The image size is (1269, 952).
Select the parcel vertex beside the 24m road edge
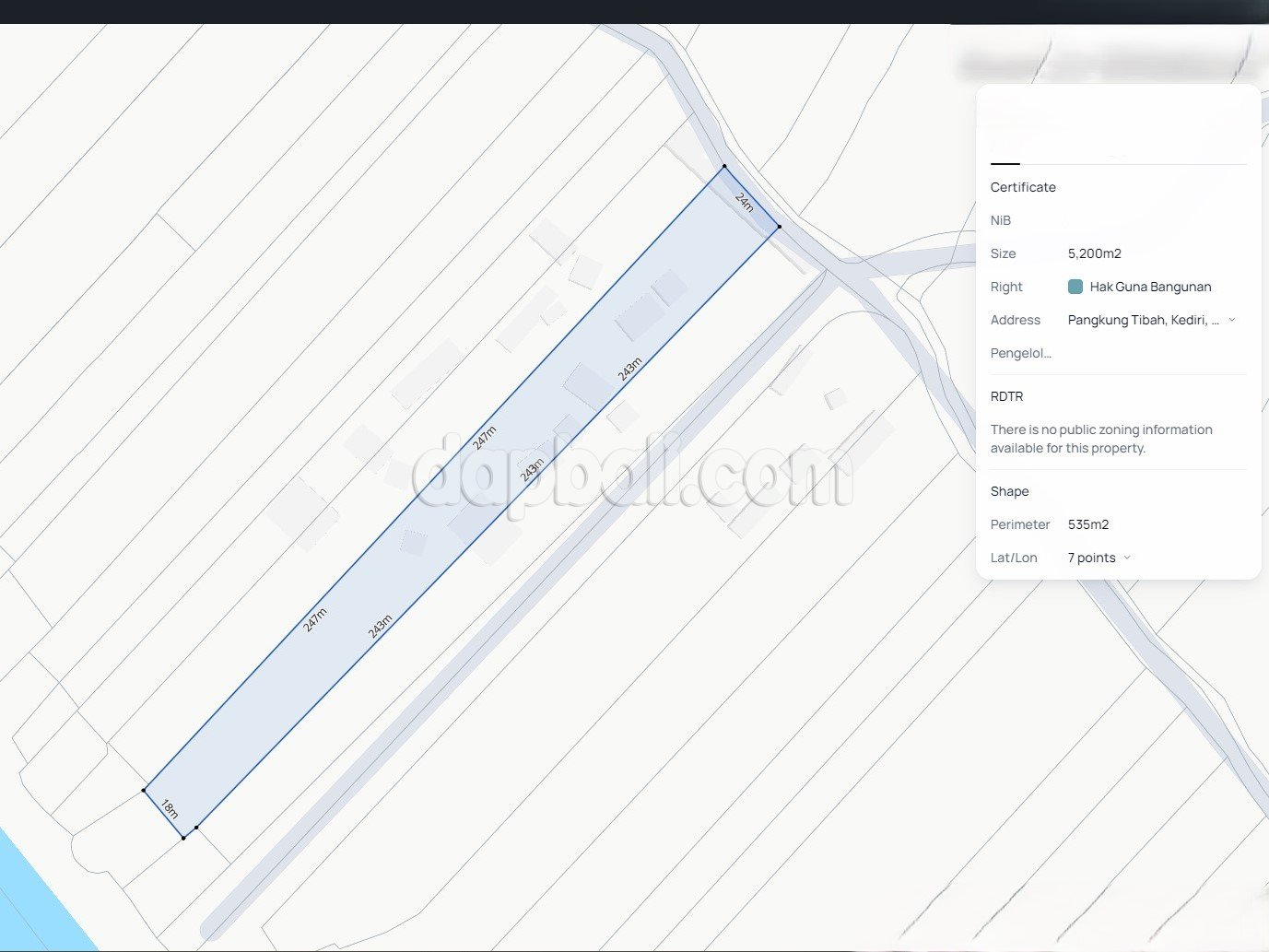[780, 226]
